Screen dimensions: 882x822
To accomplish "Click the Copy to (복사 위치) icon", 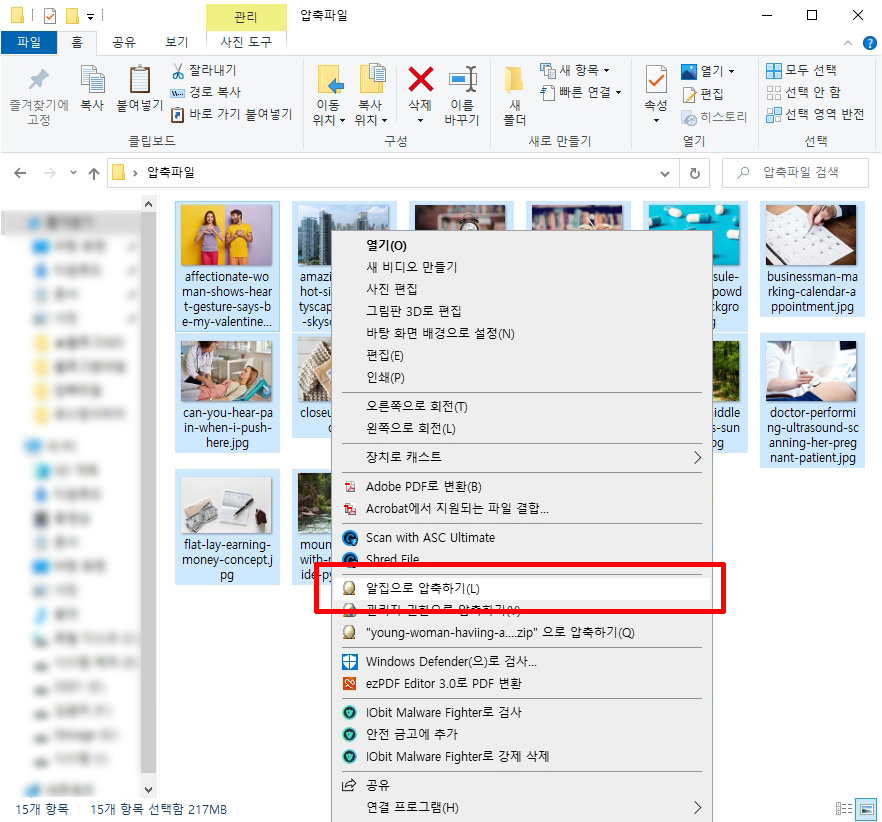I will tap(372, 90).
